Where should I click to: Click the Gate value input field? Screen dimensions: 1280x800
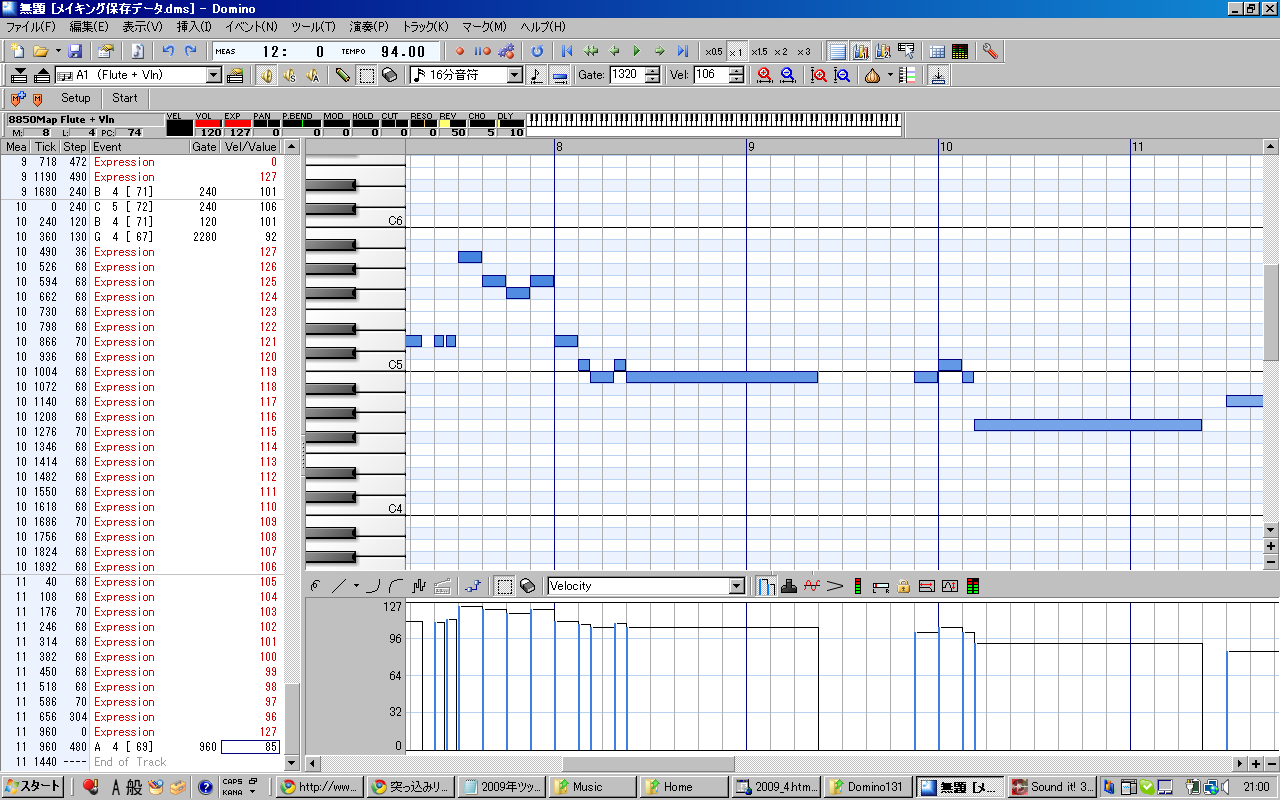pos(625,75)
